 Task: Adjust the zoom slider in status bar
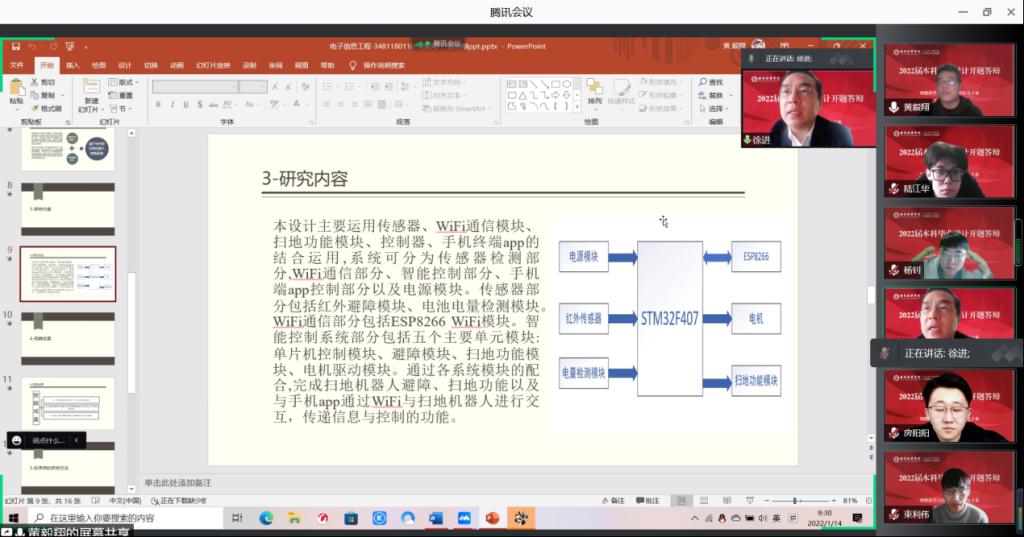coord(796,500)
